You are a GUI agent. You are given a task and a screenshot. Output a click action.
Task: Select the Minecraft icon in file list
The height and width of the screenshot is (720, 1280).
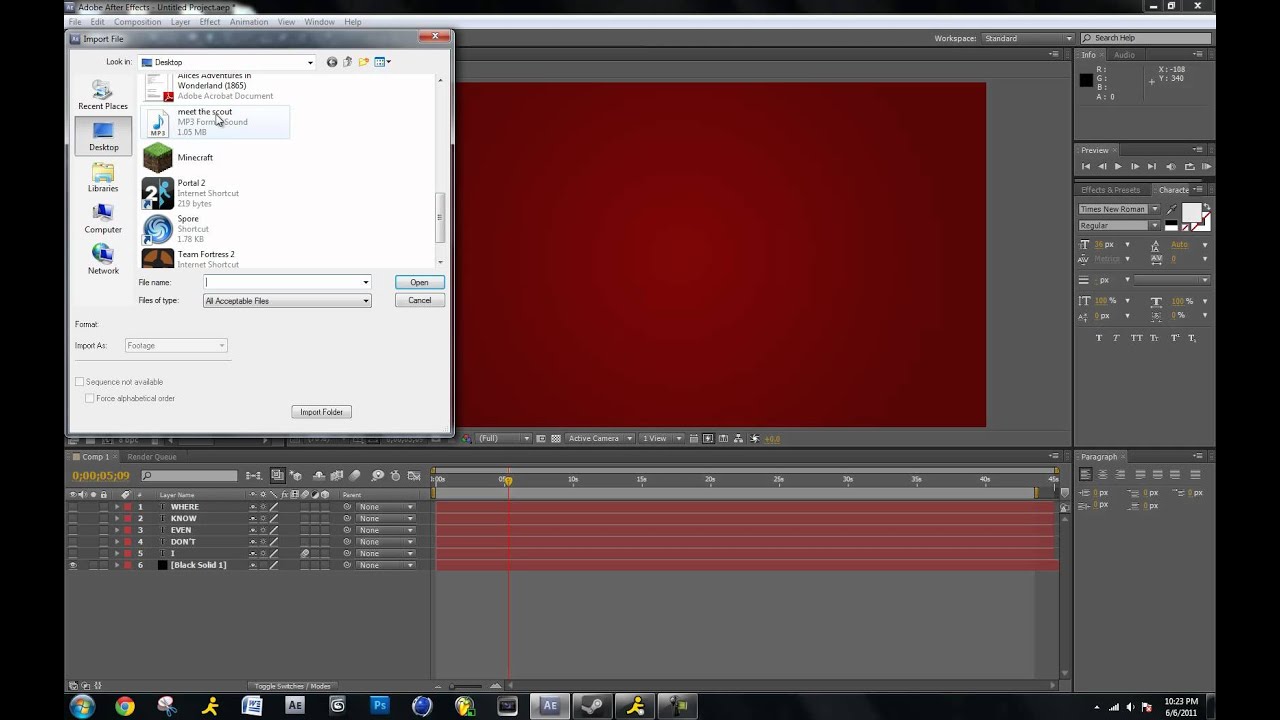(157, 158)
